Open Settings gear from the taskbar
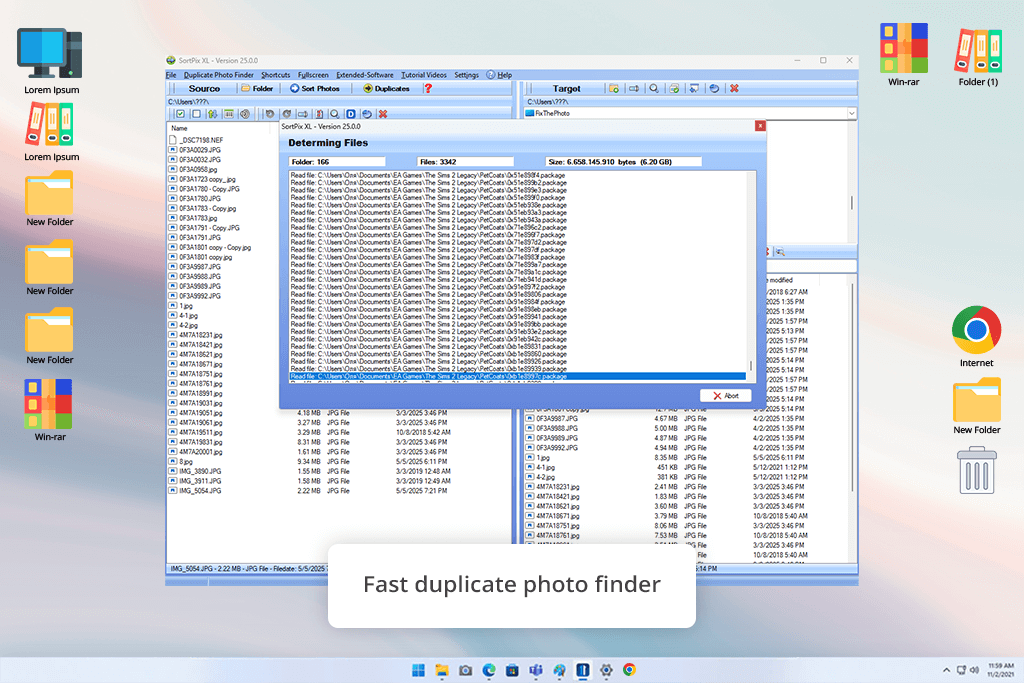The width and height of the screenshot is (1024, 683). click(606, 670)
